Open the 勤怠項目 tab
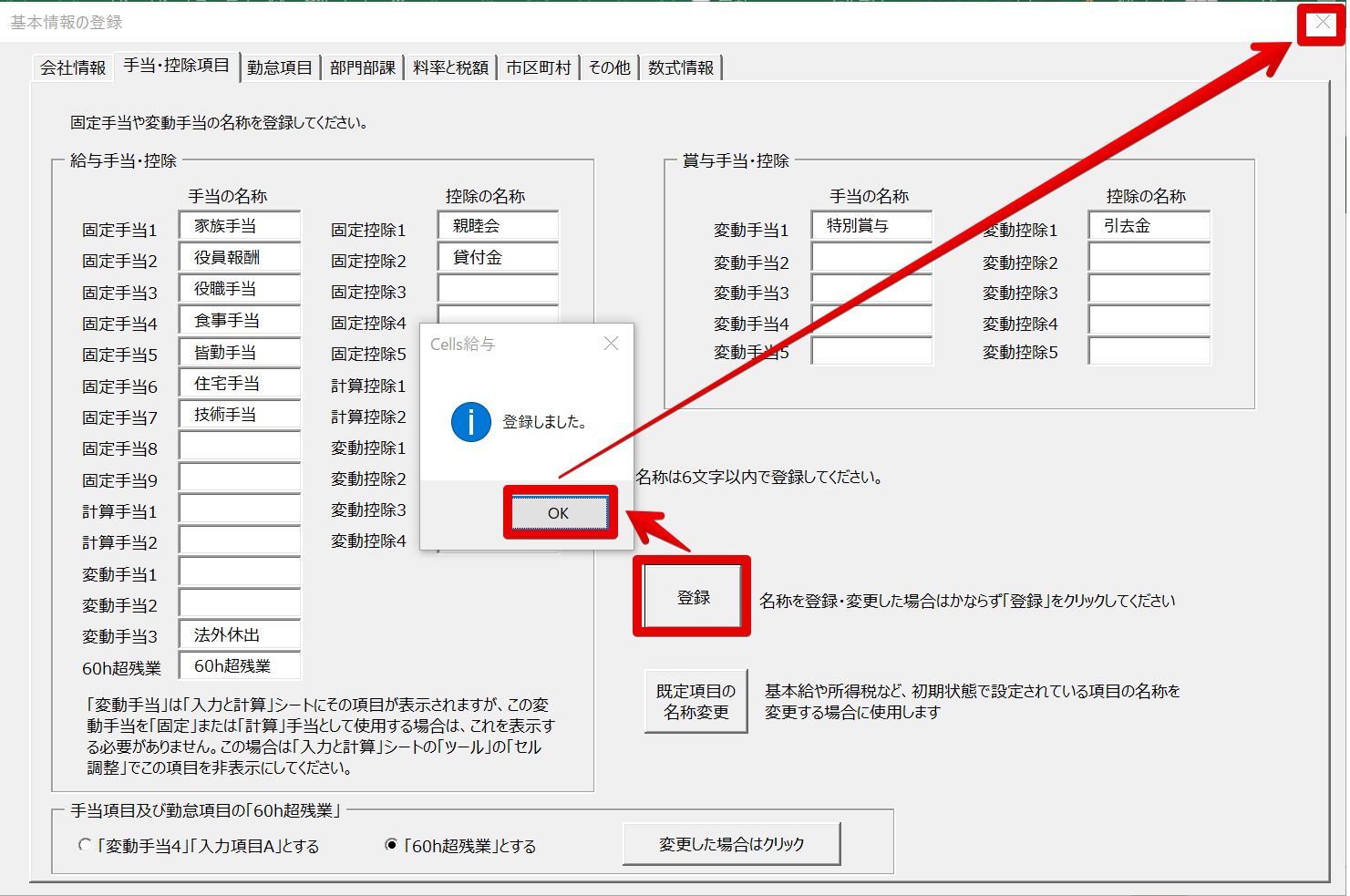The image size is (1350, 896). pyautogui.click(x=279, y=68)
